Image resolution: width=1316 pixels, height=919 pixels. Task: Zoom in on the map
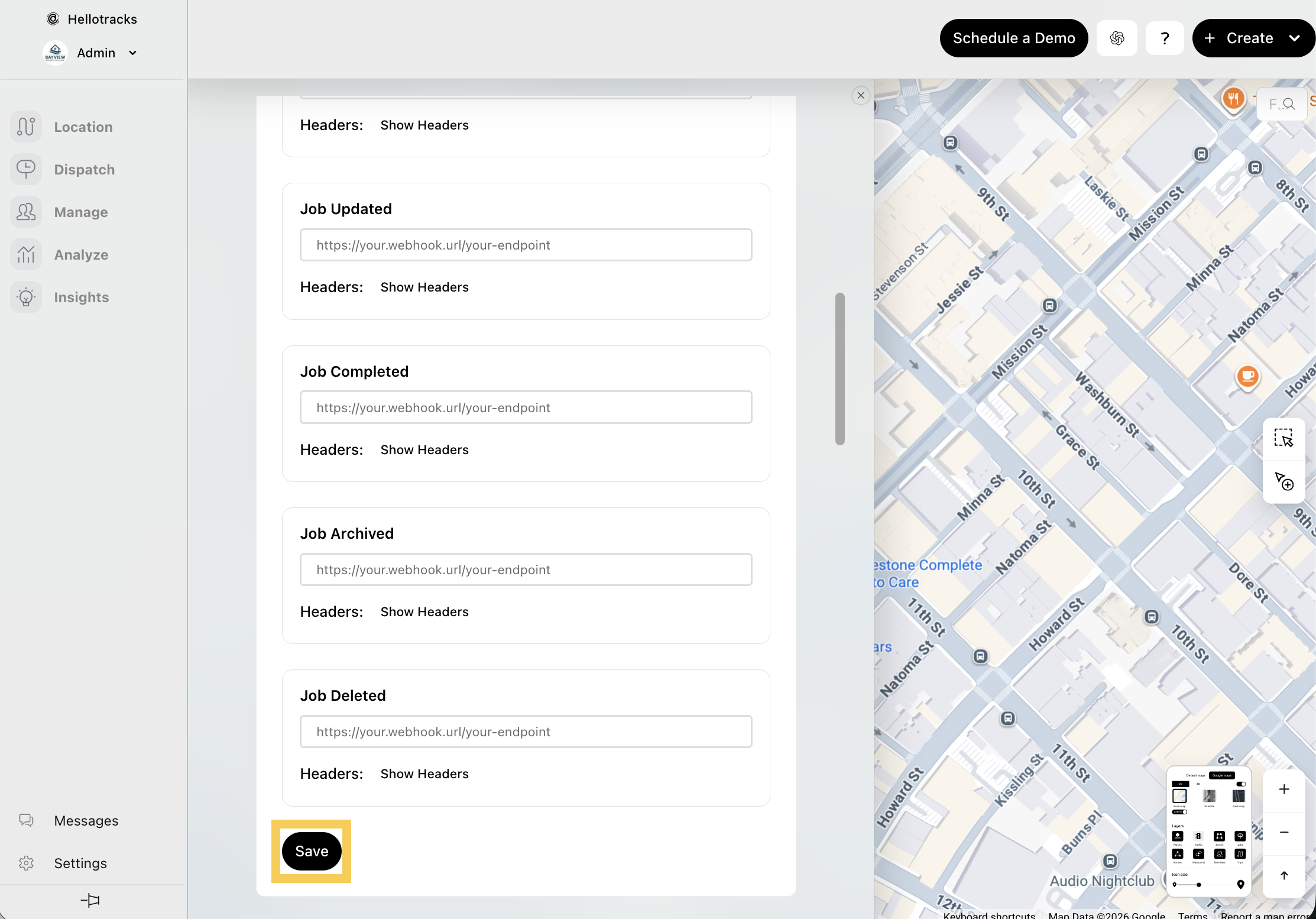click(x=1283, y=789)
